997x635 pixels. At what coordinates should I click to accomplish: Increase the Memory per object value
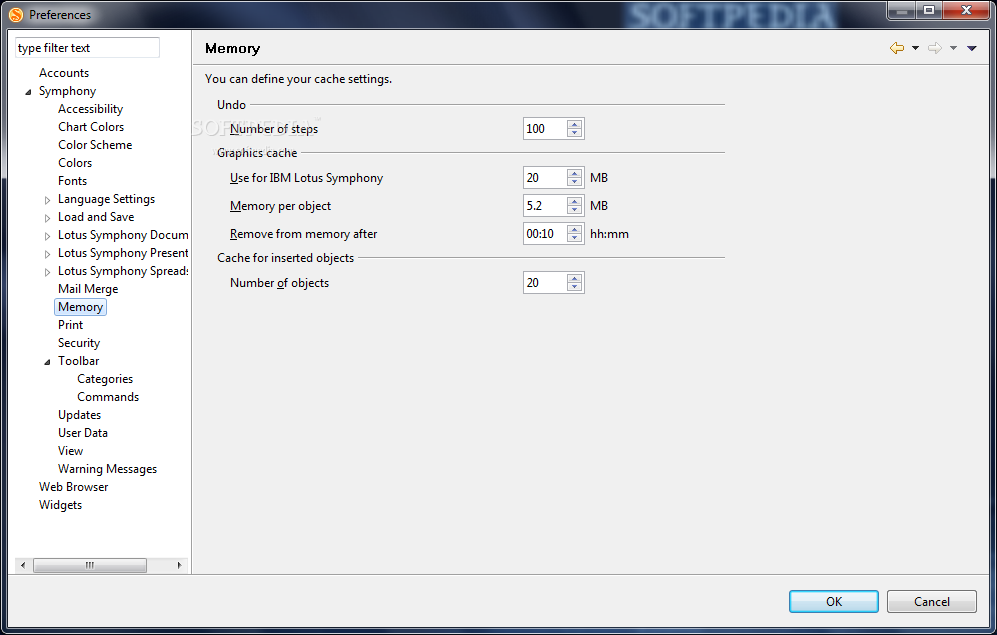click(x=575, y=201)
